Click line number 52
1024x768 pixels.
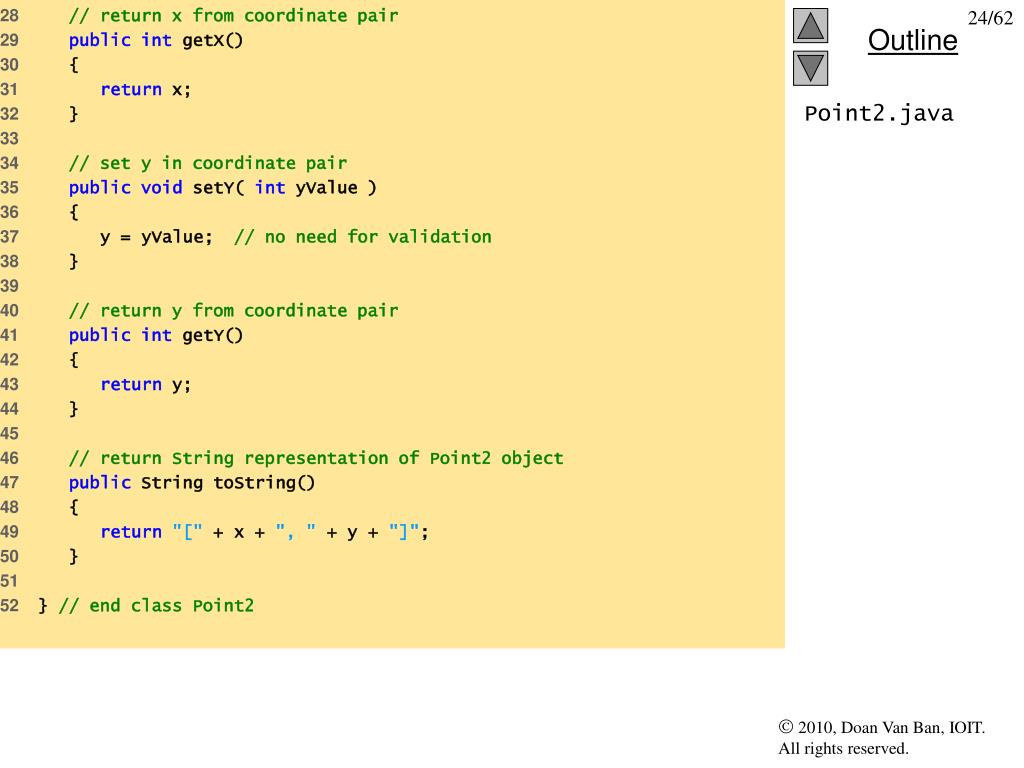click(10, 606)
